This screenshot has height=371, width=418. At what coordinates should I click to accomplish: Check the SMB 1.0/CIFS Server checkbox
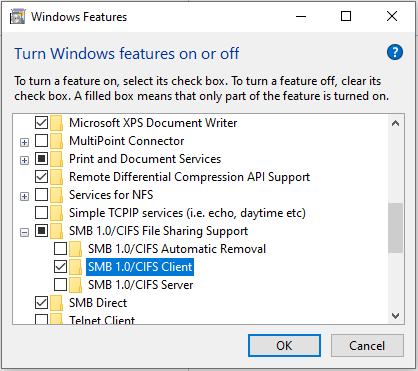click(60, 285)
